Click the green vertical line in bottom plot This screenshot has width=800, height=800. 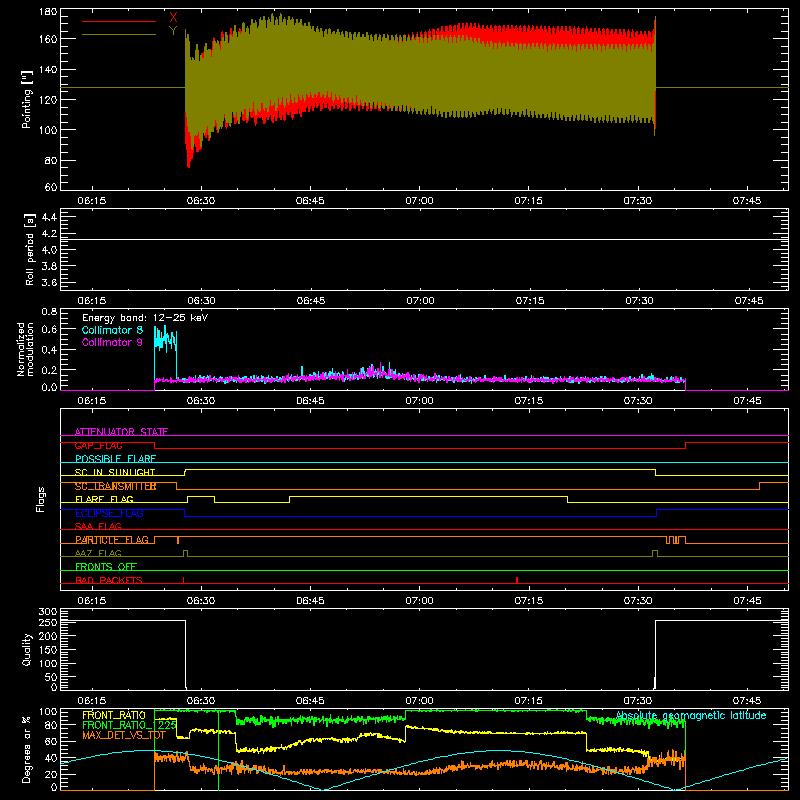point(218,750)
